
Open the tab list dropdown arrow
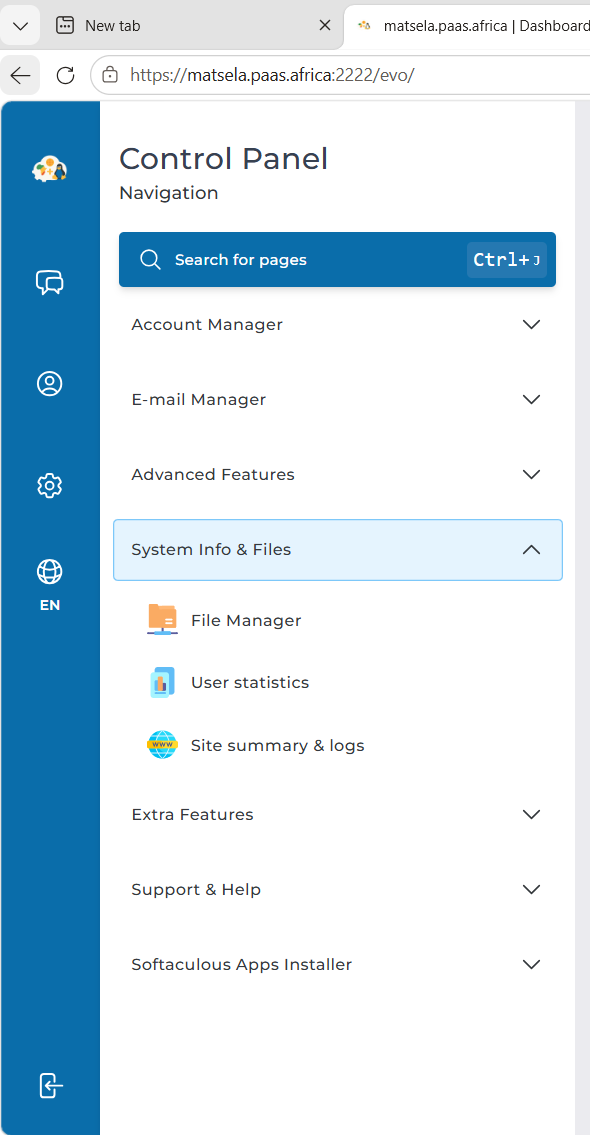click(x=20, y=25)
